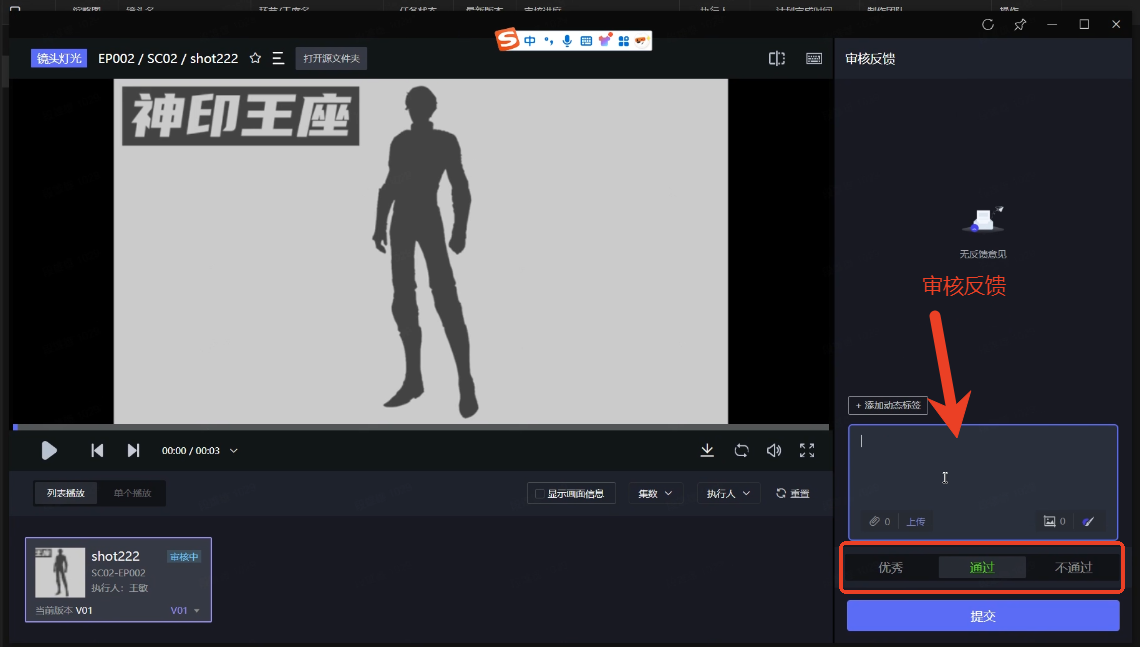Click the 审核反馈 panel title
The height and width of the screenshot is (647, 1140).
click(x=870, y=59)
